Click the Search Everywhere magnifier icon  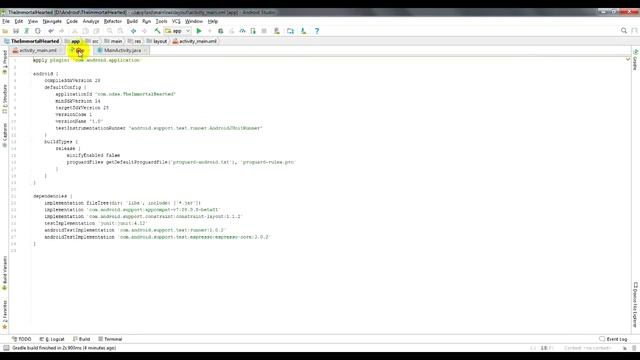point(624,31)
